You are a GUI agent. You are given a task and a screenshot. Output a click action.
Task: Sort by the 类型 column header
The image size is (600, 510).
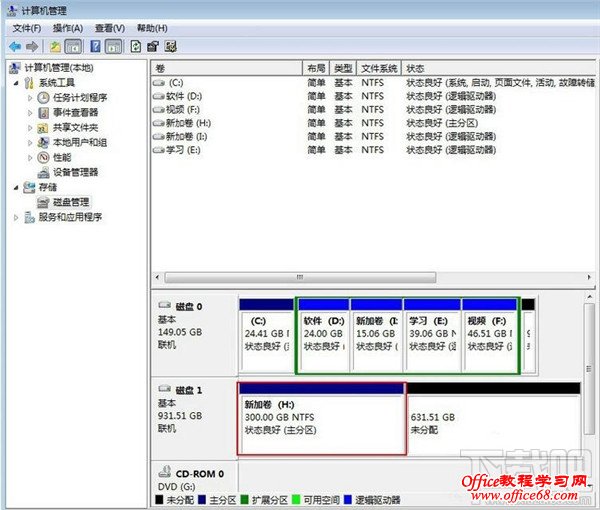pyautogui.click(x=343, y=68)
